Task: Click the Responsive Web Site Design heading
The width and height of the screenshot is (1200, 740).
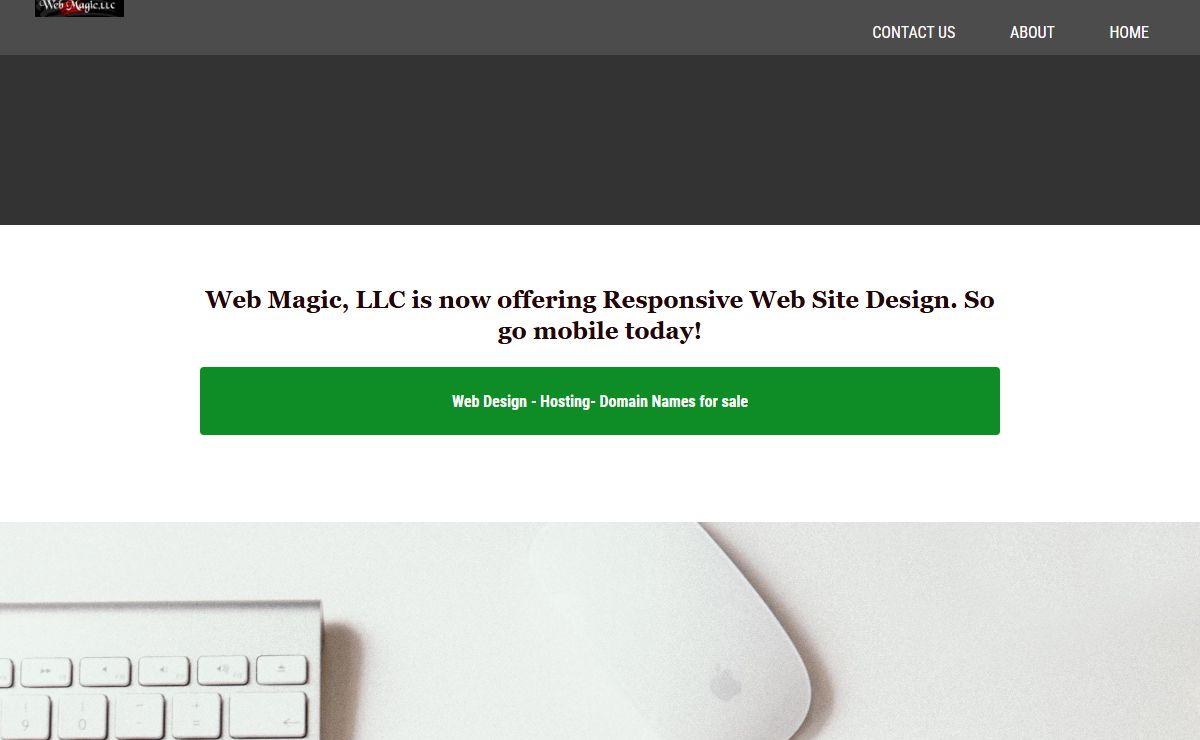Action: point(600,315)
